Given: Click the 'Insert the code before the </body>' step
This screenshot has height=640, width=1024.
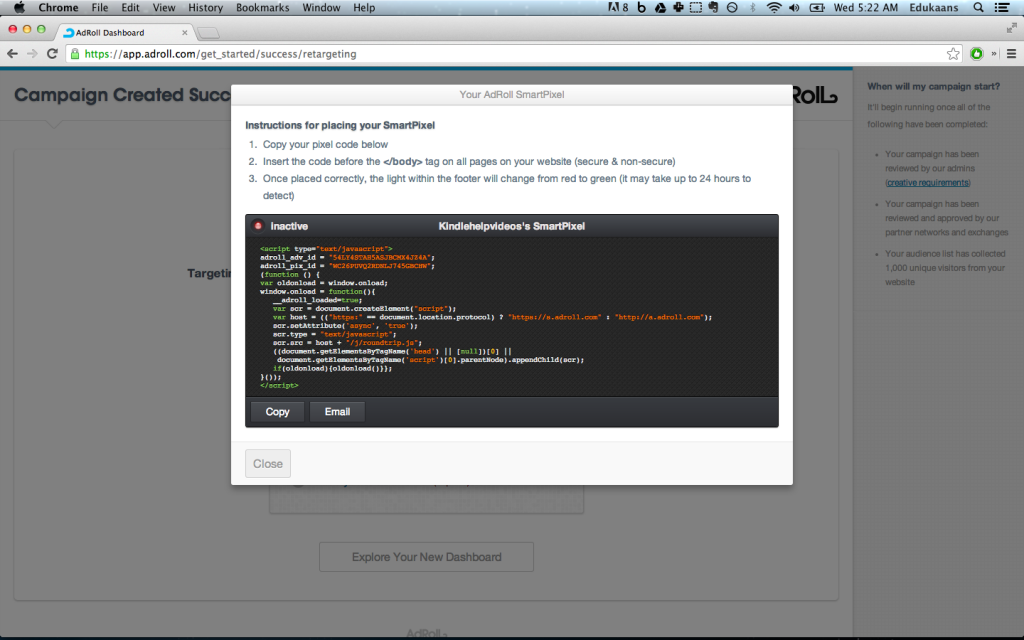Looking at the screenshot, I should coord(469,161).
